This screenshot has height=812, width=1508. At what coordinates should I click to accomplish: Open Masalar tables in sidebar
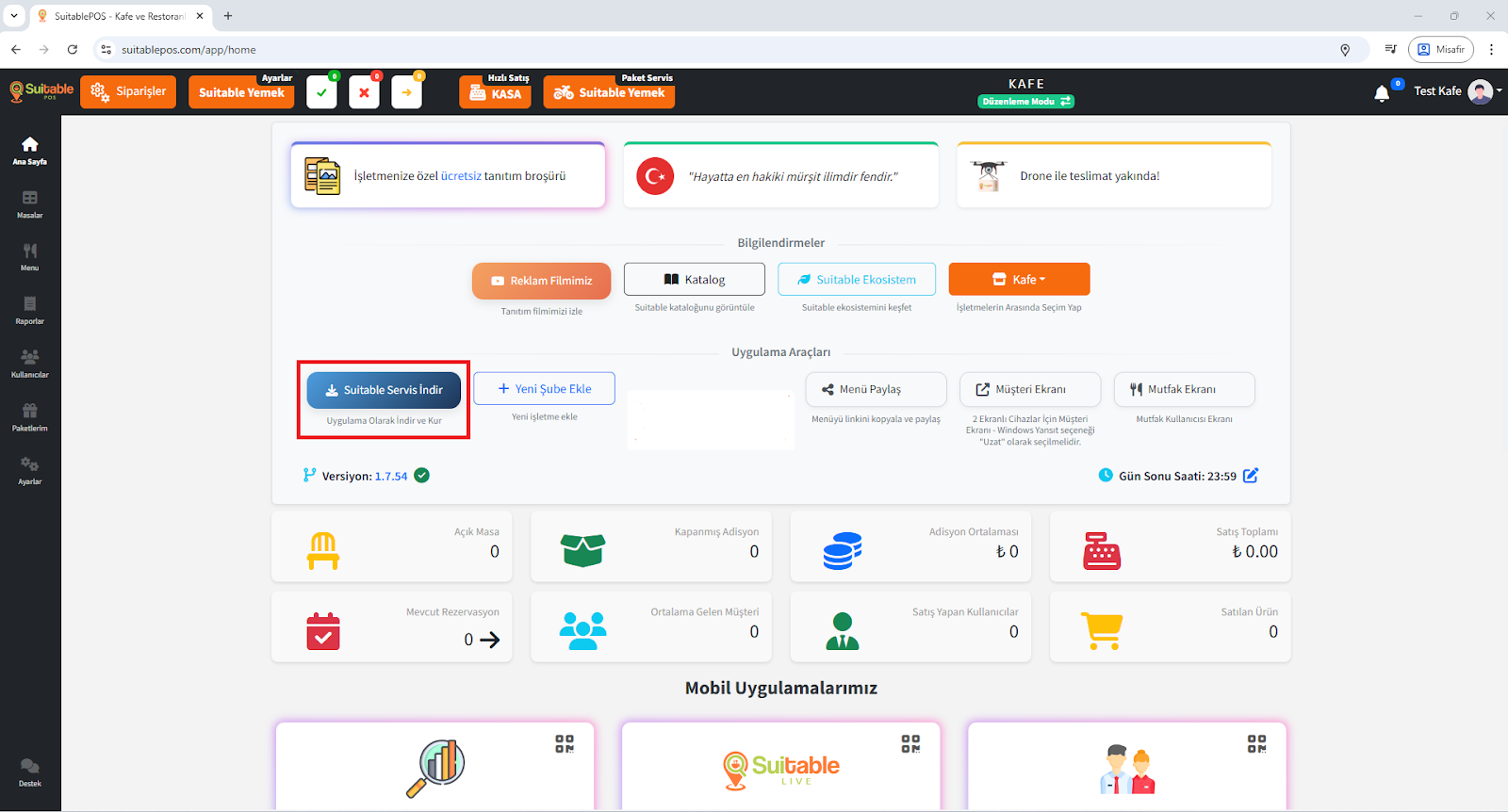[30, 198]
